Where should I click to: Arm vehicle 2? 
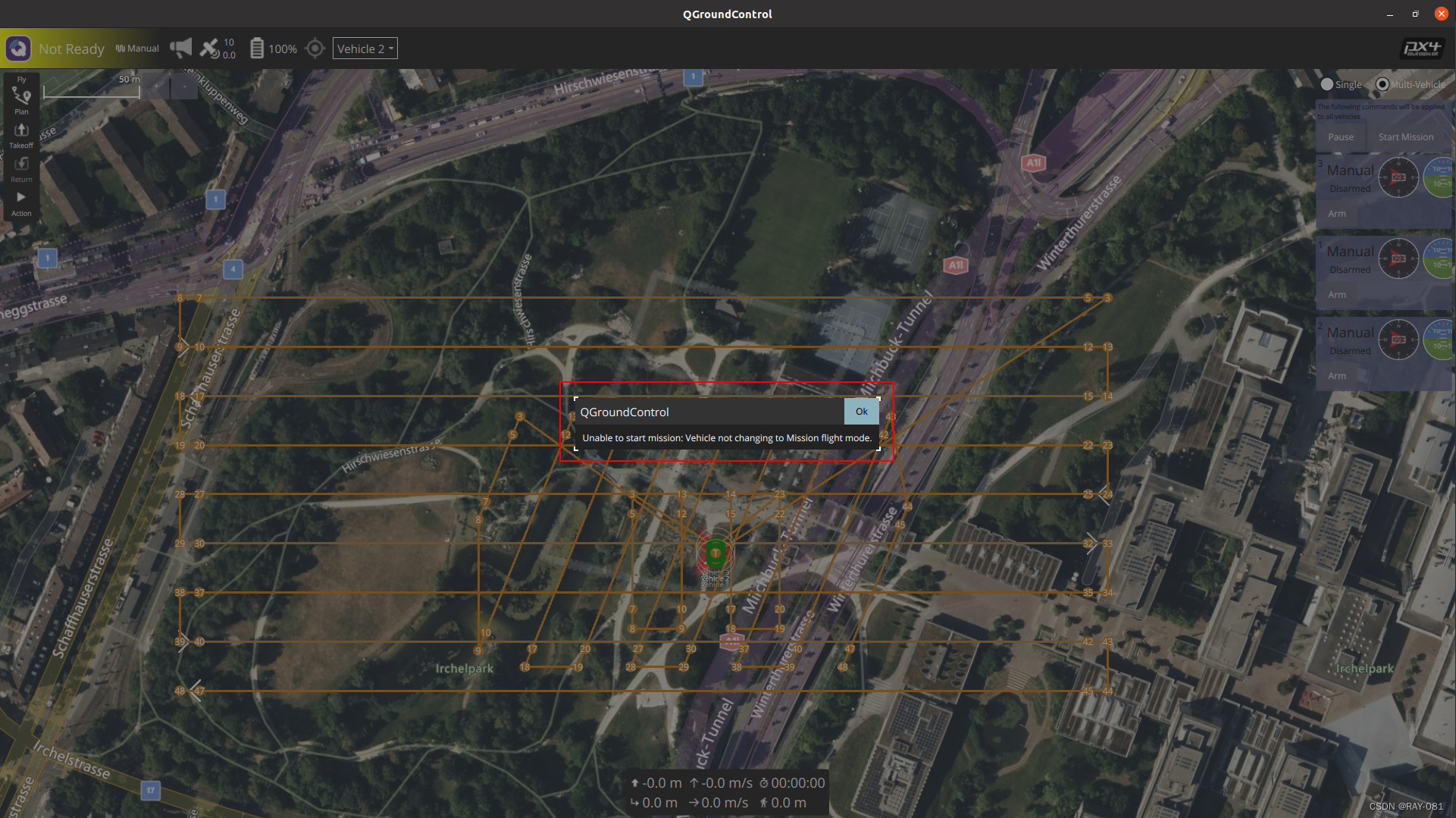point(1337,376)
